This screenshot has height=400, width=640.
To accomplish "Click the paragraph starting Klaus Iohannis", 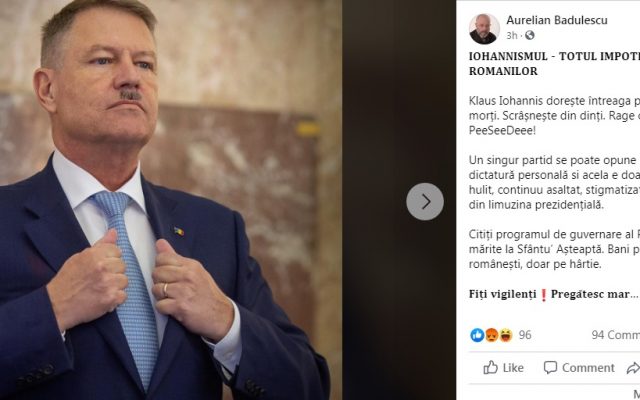I will [x=554, y=116].
